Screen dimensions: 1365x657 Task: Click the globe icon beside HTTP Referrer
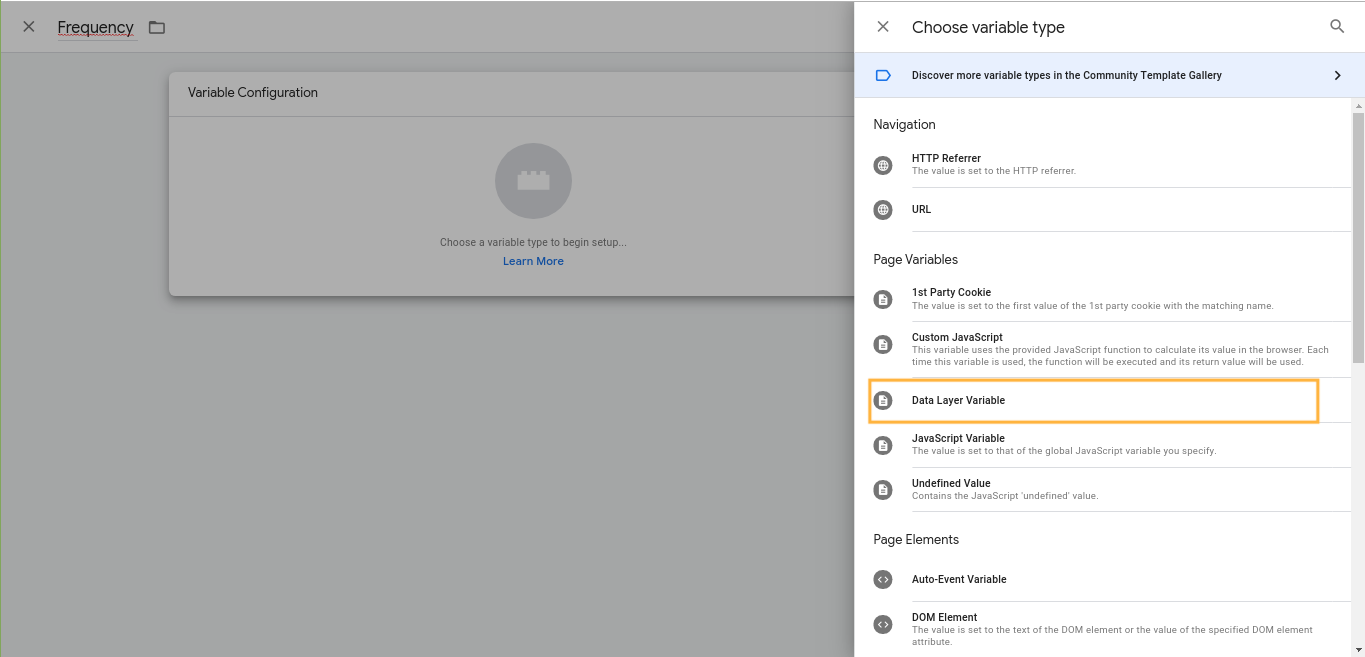click(x=883, y=165)
